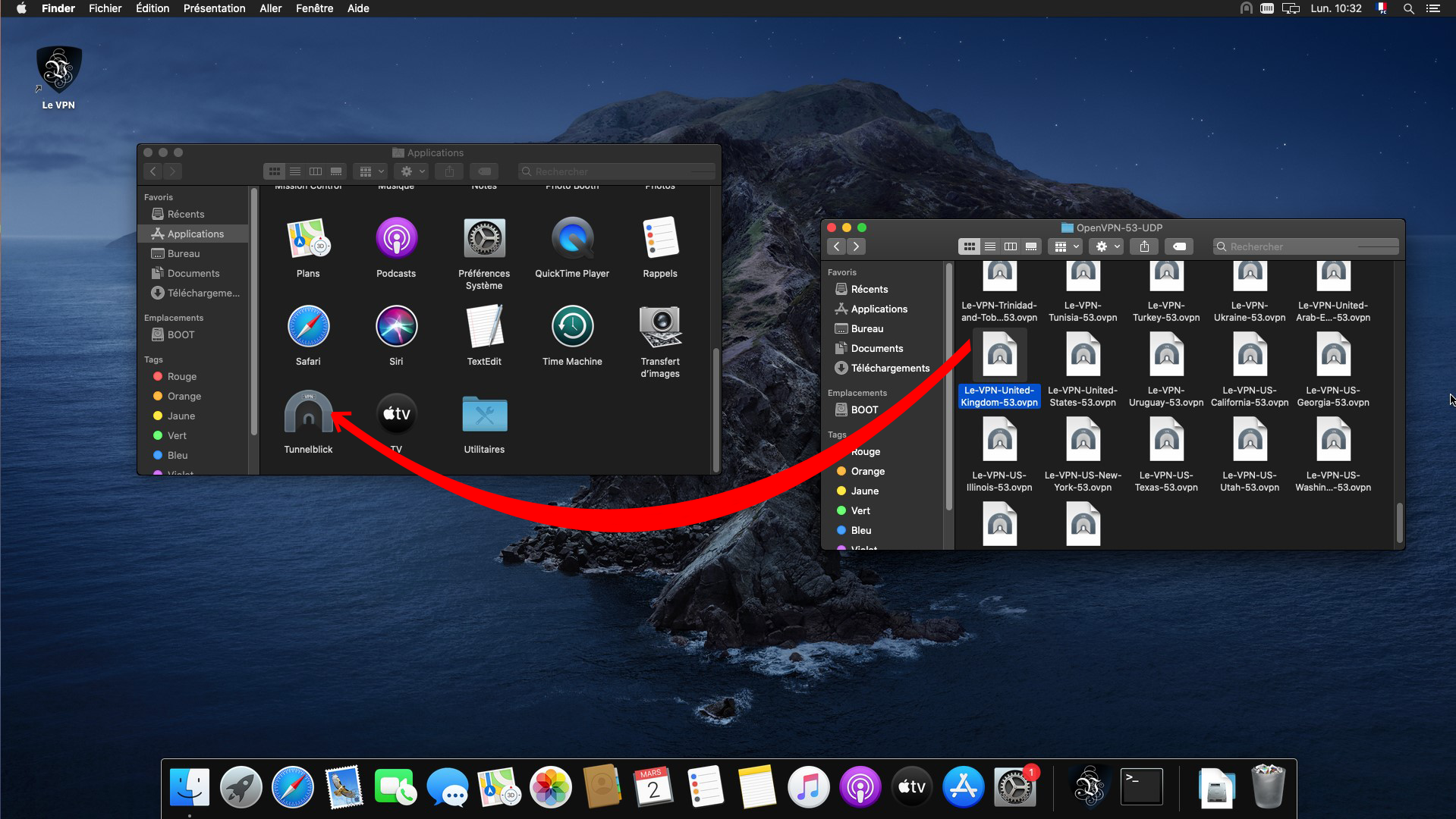Go back in OpenVPN-53-UDP window
The width and height of the screenshot is (1456, 819).
[x=836, y=246]
